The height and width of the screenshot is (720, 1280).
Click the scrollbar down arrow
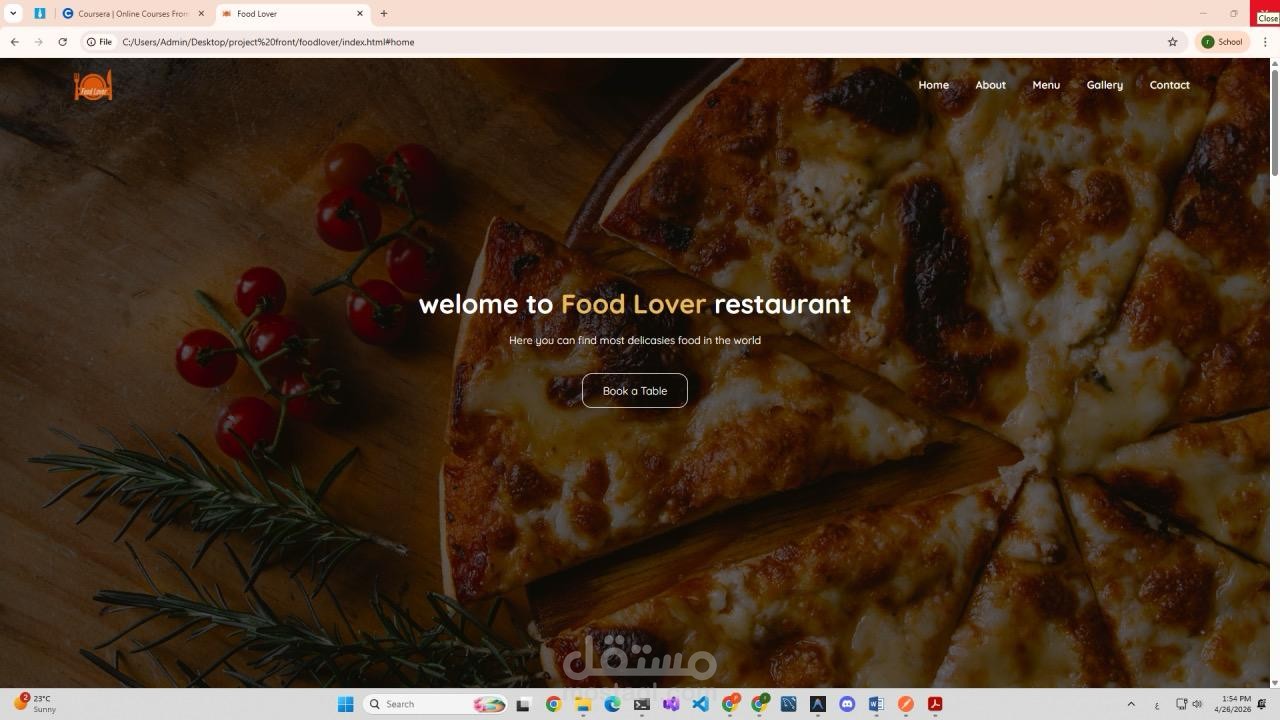coord(1274,681)
